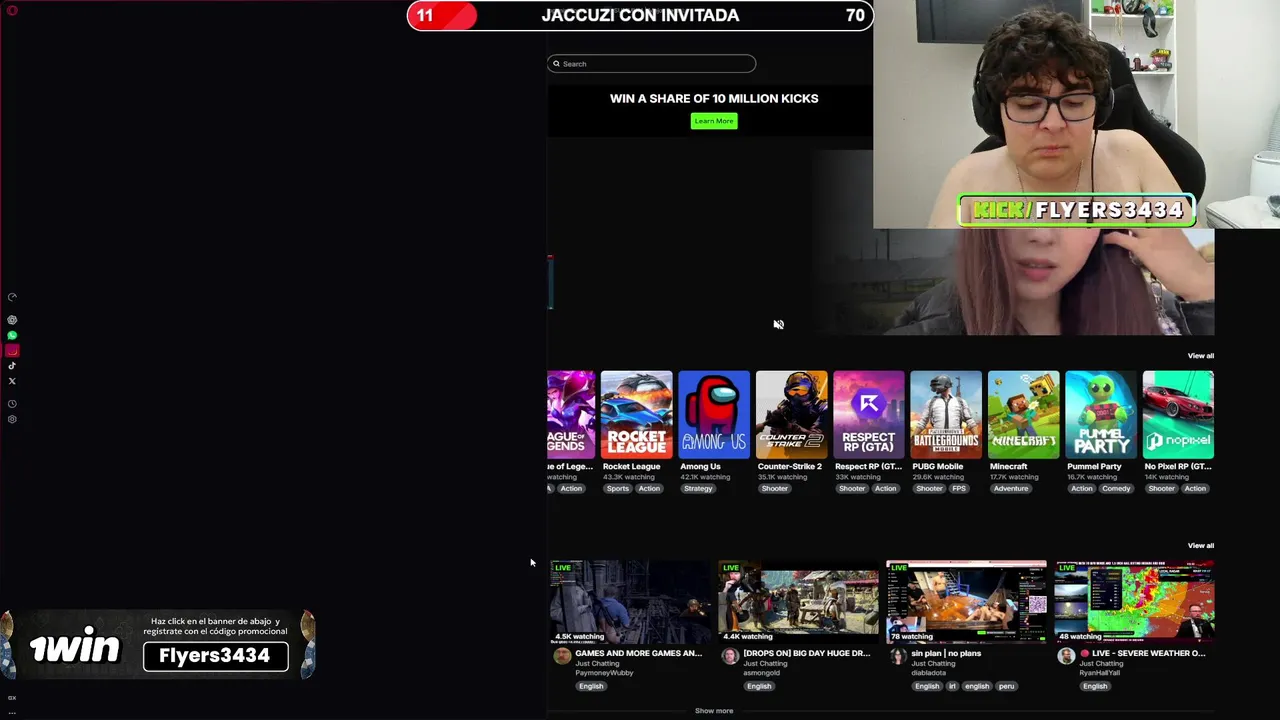Open asmongold's channel avatar
The height and width of the screenshot is (720, 1280).
pos(730,656)
